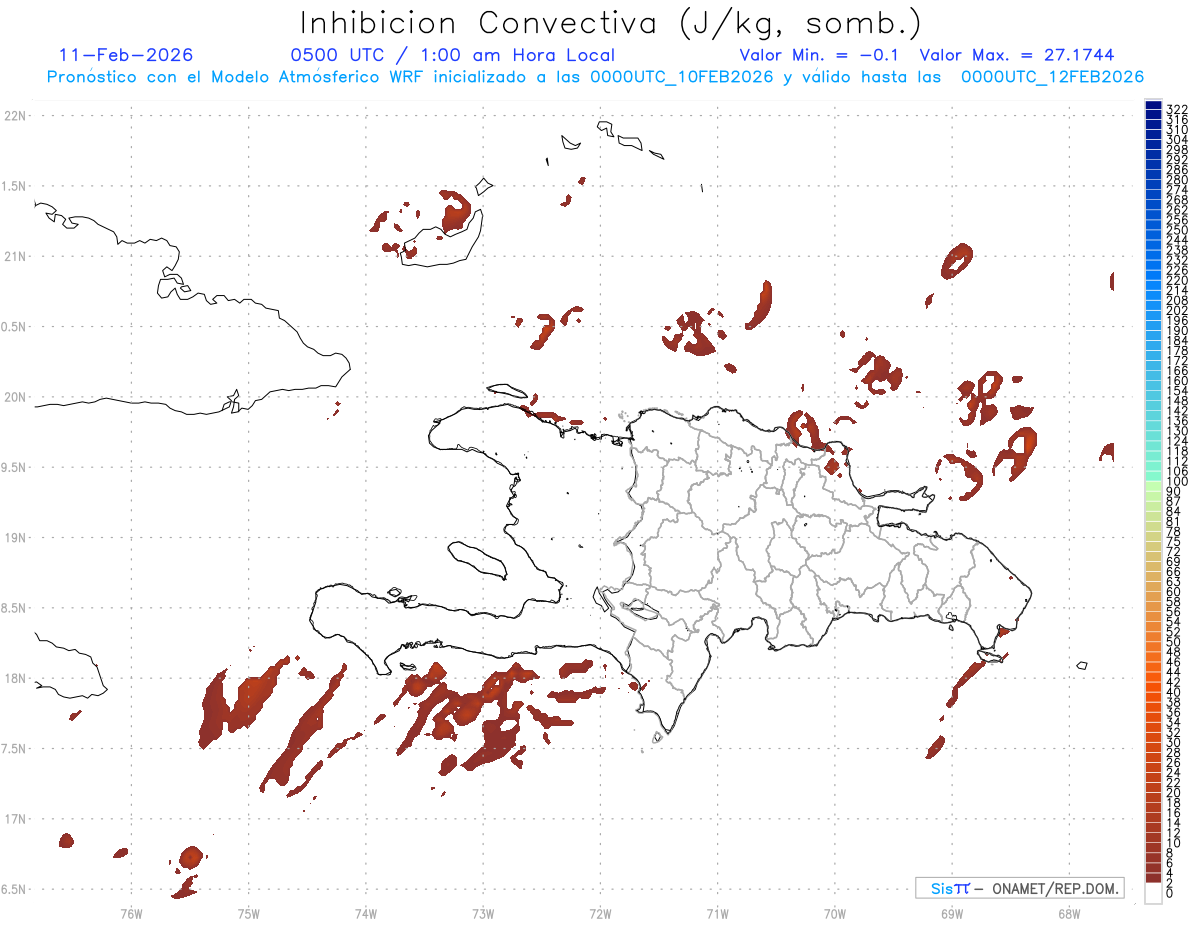This screenshot has width=1200, height=927.
Task: Click the '70W' longitude label
Action: (835, 913)
